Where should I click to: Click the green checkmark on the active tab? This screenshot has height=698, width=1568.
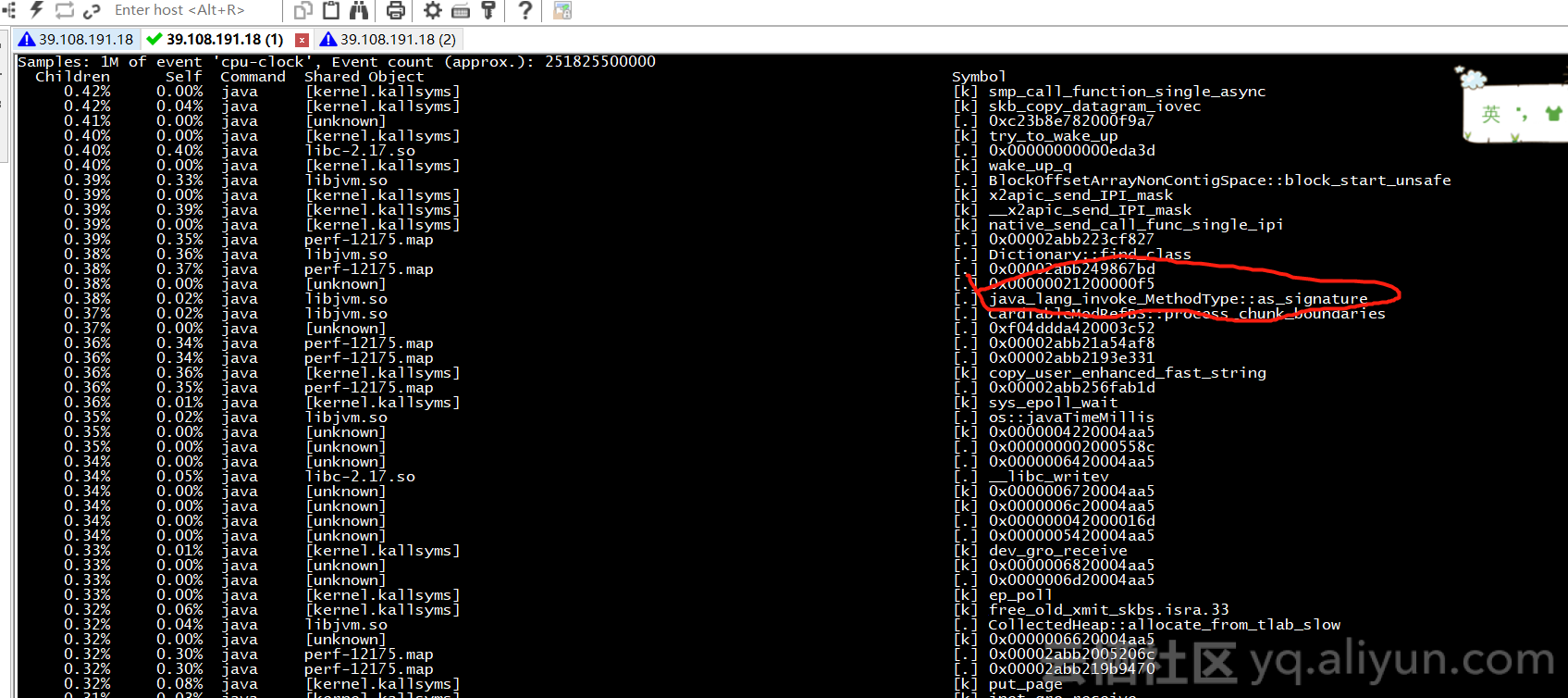pyautogui.click(x=154, y=39)
